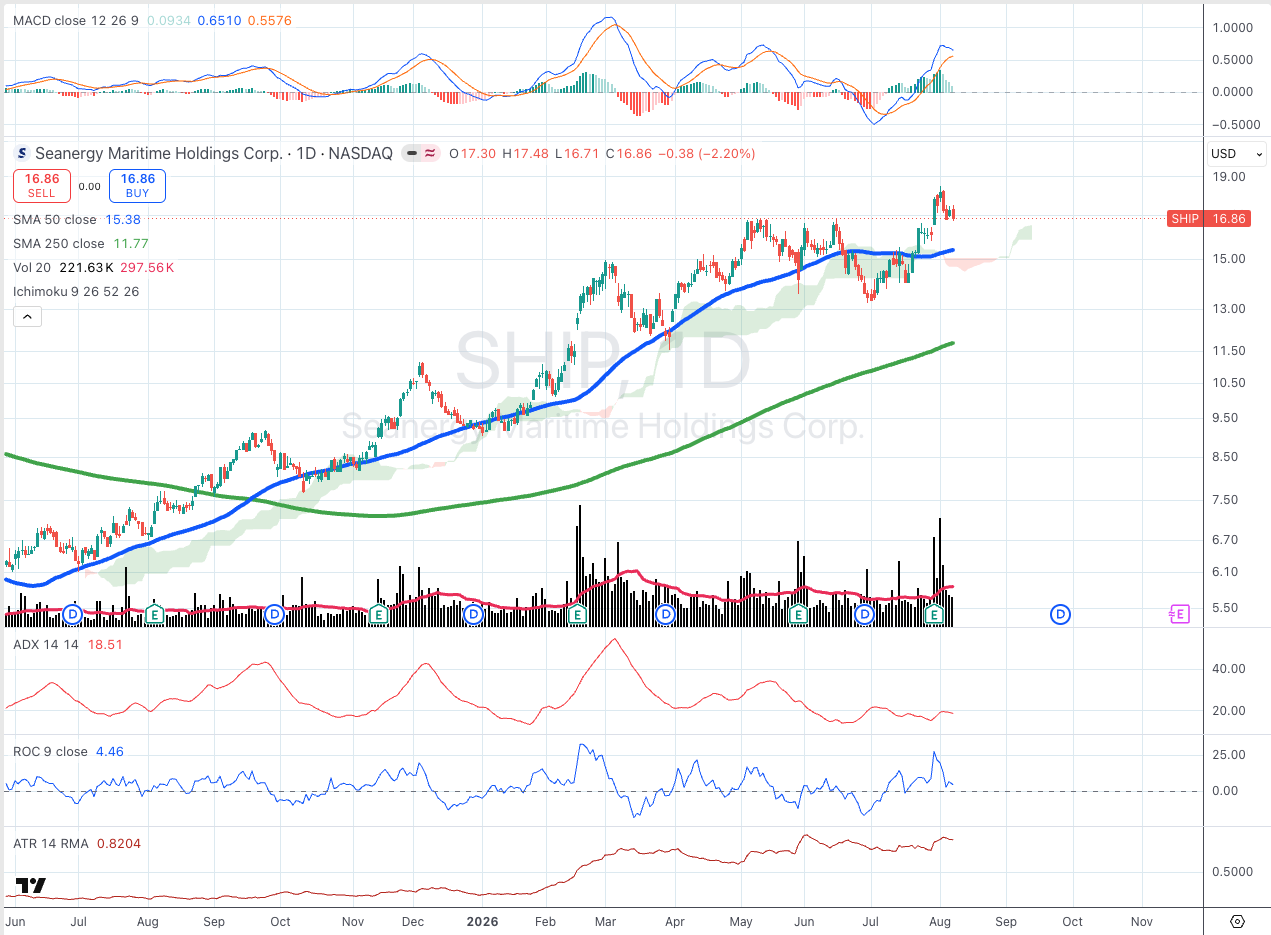This screenshot has width=1271, height=935.
Task: Click the May label on the time axis
Action: pyautogui.click(x=742, y=920)
